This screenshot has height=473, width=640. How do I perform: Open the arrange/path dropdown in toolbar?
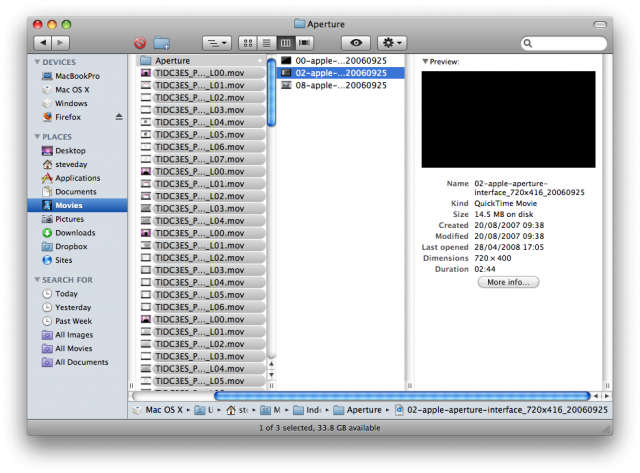pos(217,43)
